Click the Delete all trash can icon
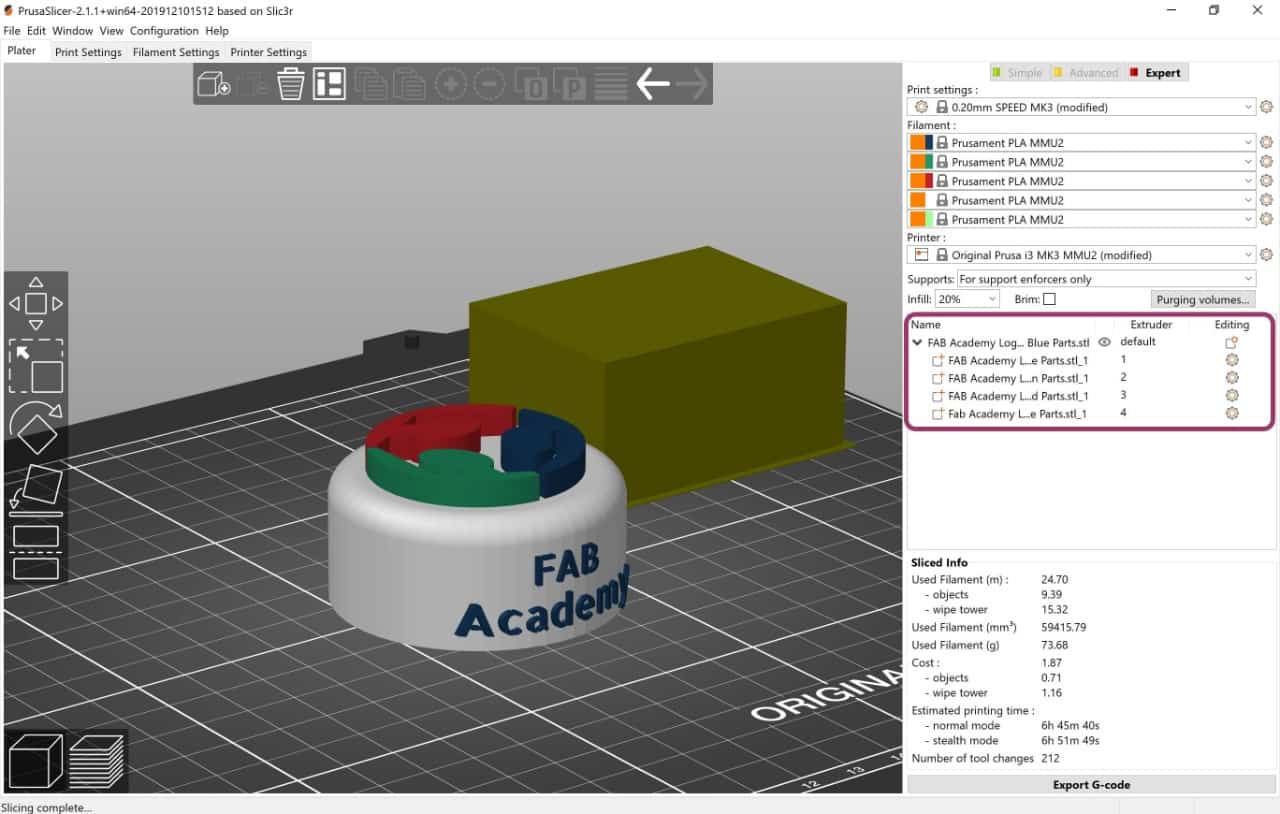The image size is (1280, 814). (291, 84)
